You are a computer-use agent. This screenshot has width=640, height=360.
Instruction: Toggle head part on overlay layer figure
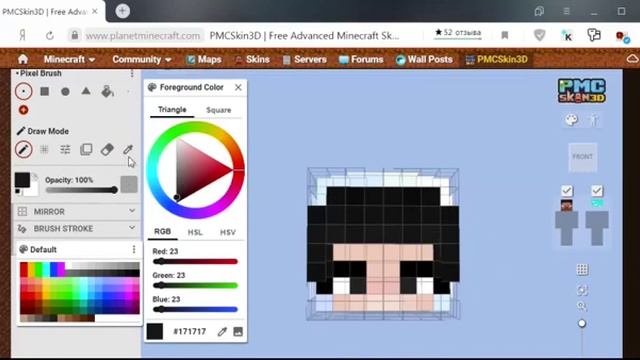click(597, 204)
